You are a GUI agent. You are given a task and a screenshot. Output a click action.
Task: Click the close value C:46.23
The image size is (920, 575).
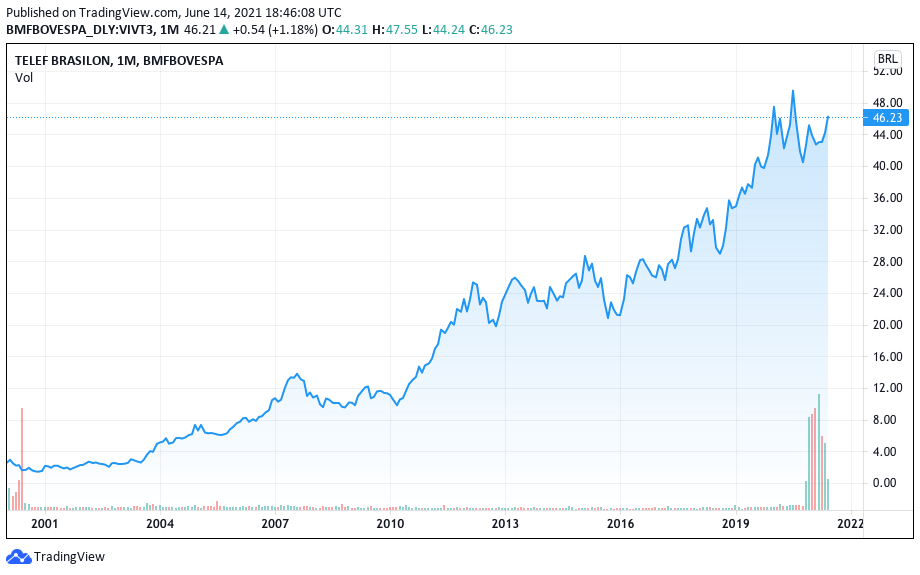pyautogui.click(x=491, y=29)
